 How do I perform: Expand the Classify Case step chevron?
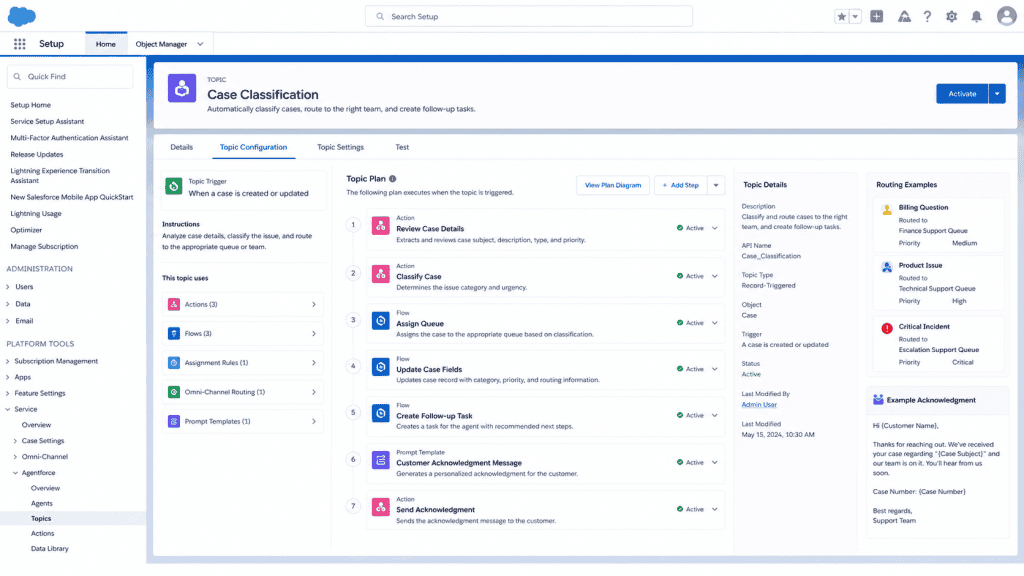click(x=714, y=276)
